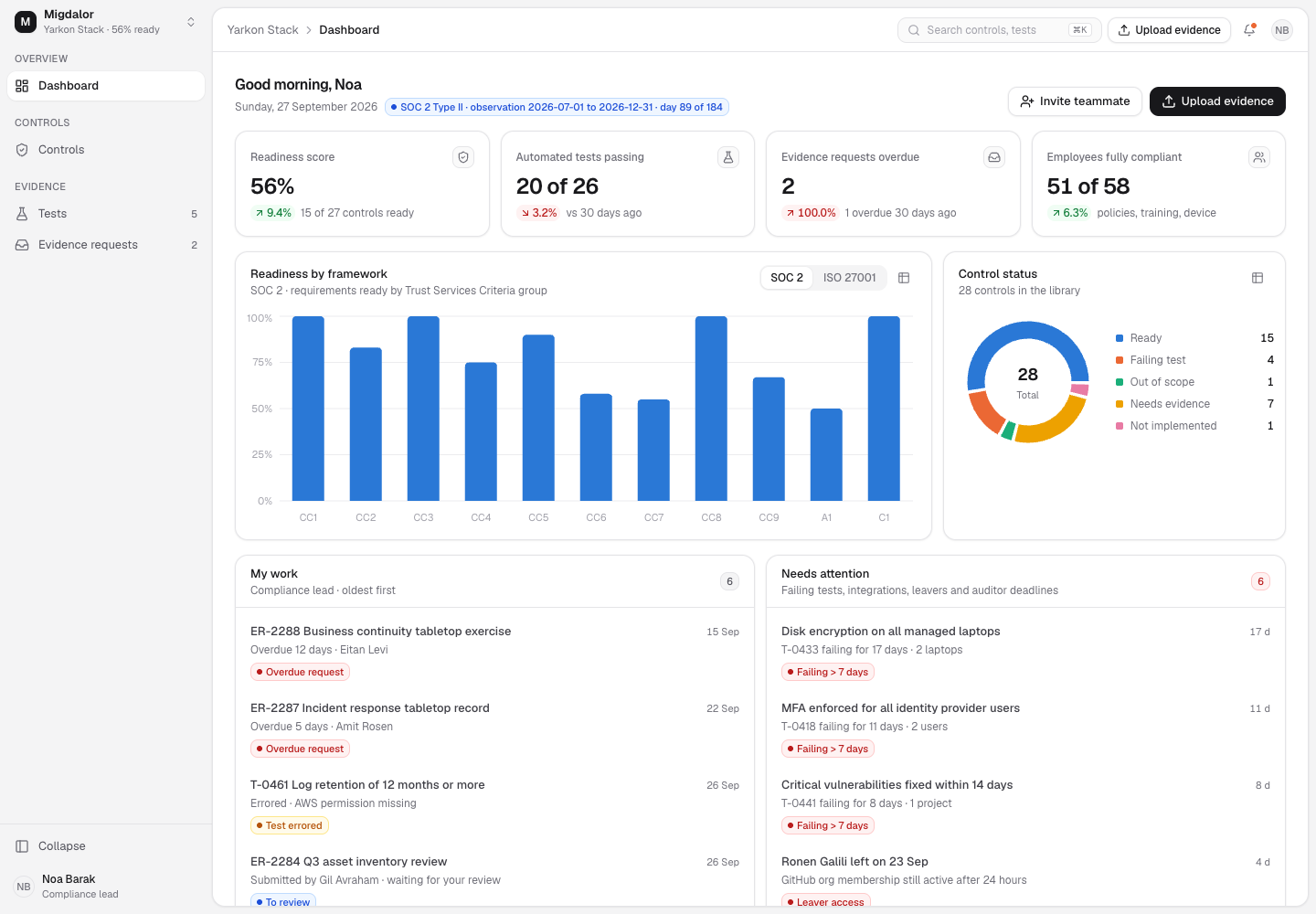
Task: Switch chart to the SOC 2 tab
Action: pos(787,278)
